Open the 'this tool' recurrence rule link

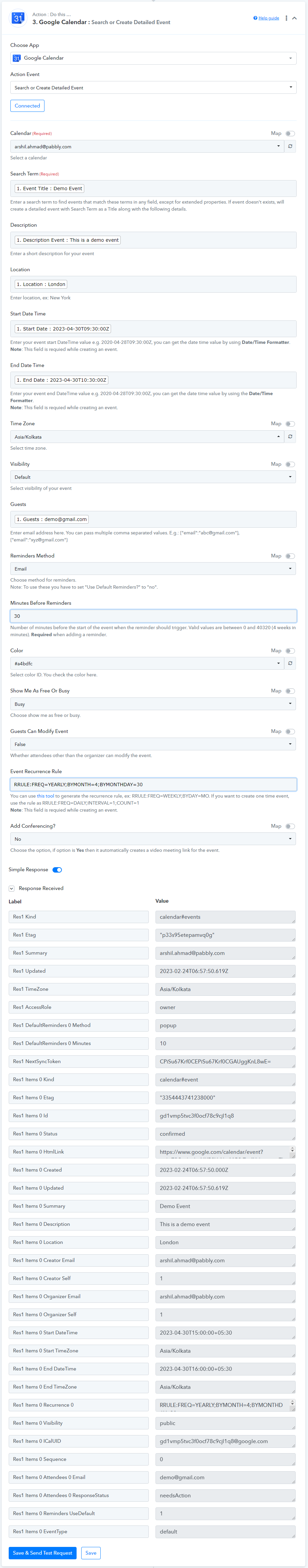[x=45, y=796]
